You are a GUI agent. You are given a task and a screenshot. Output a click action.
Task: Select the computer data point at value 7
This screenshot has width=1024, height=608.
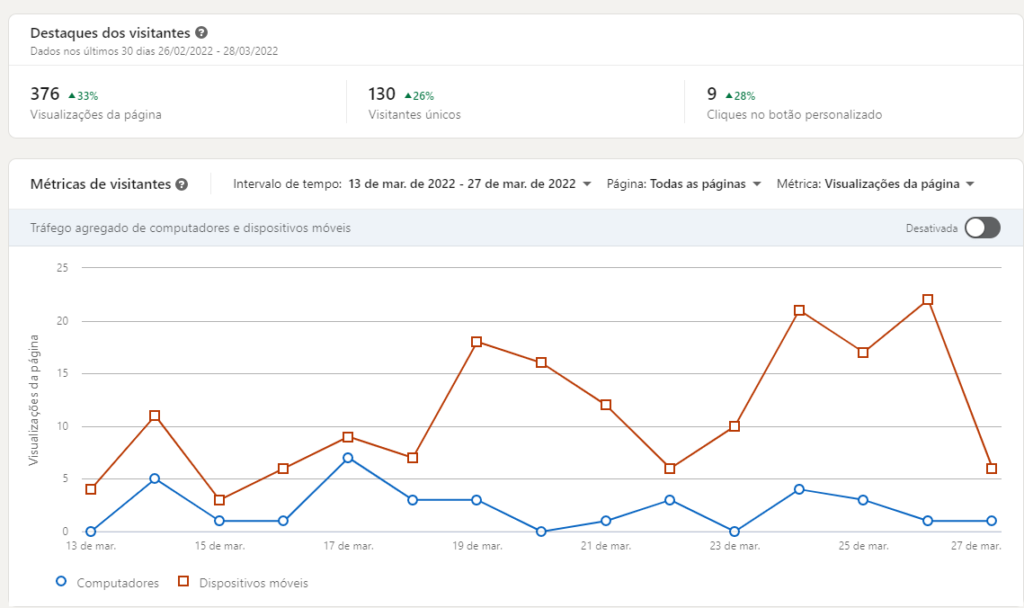[347, 458]
